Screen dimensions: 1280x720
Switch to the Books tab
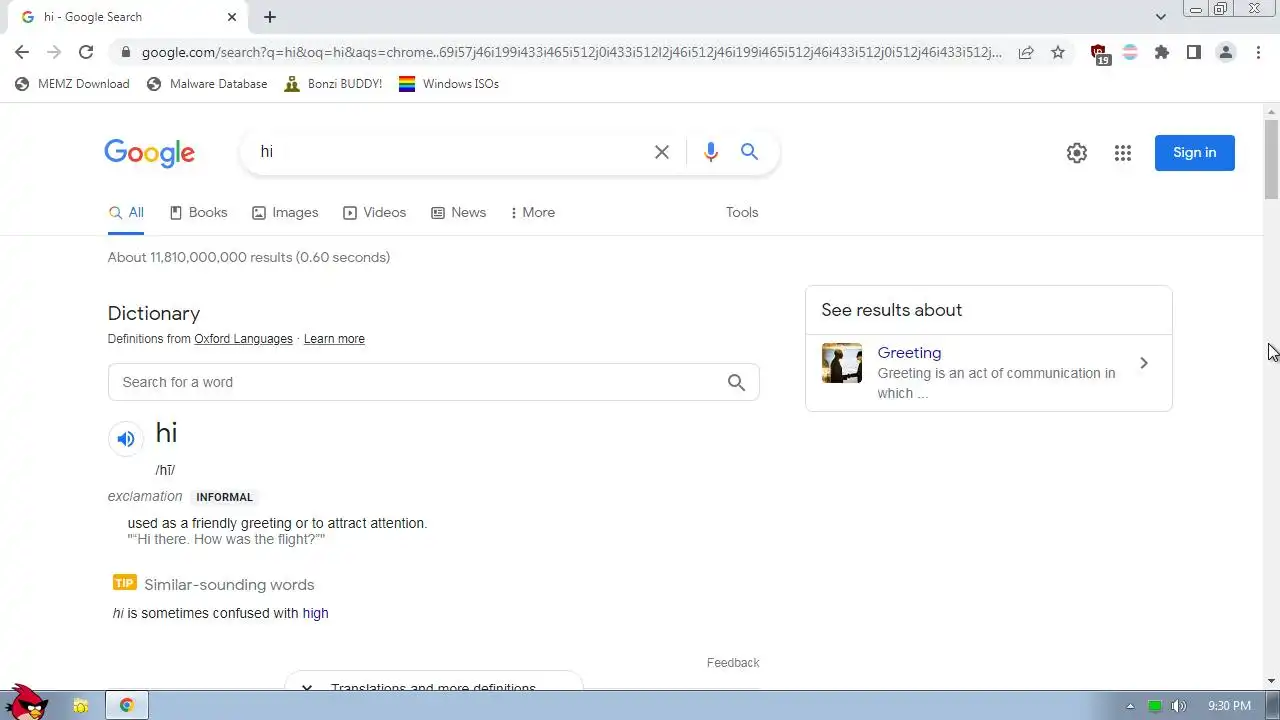[x=198, y=213]
